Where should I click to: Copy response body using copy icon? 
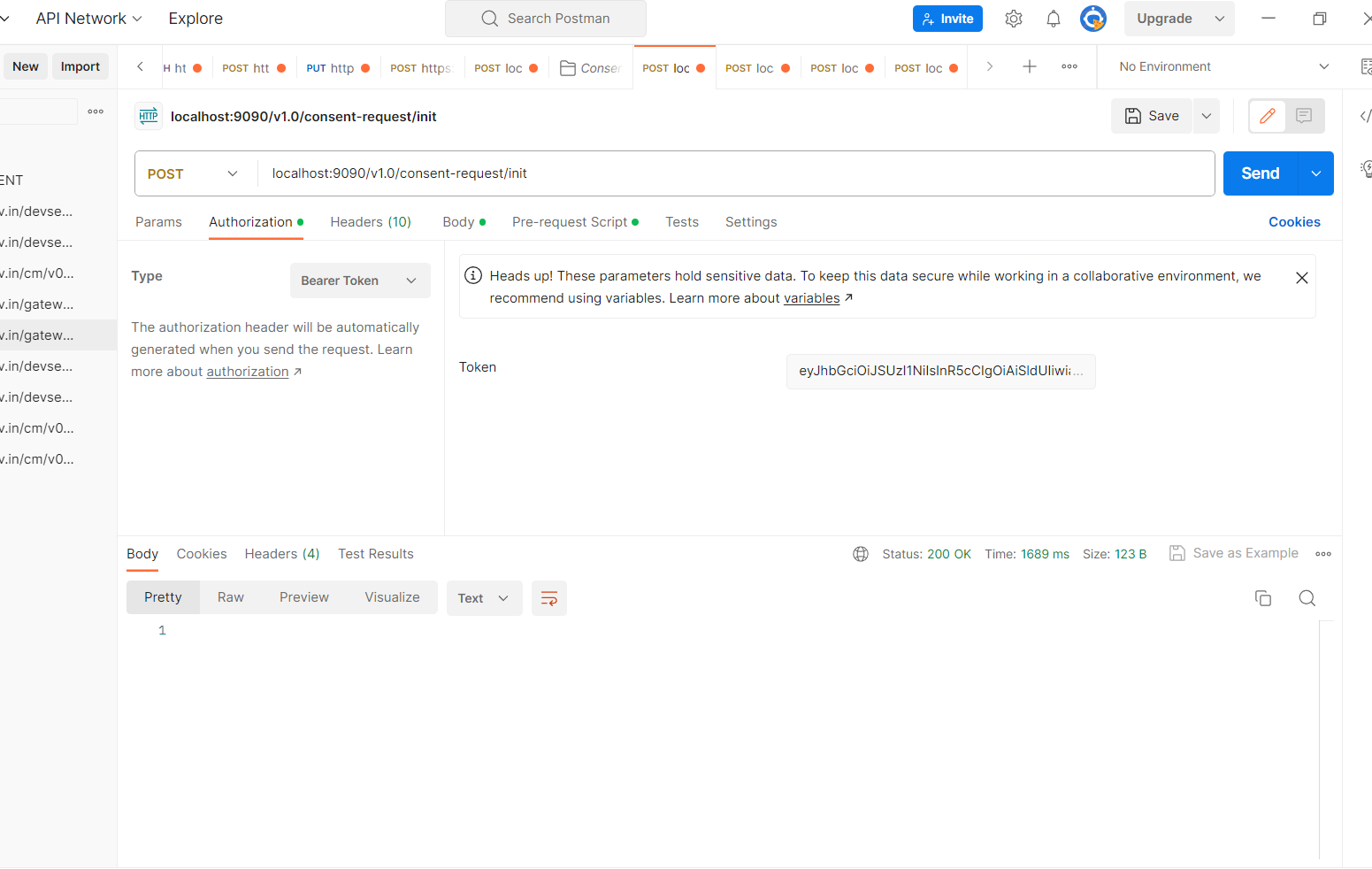pyautogui.click(x=1262, y=598)
